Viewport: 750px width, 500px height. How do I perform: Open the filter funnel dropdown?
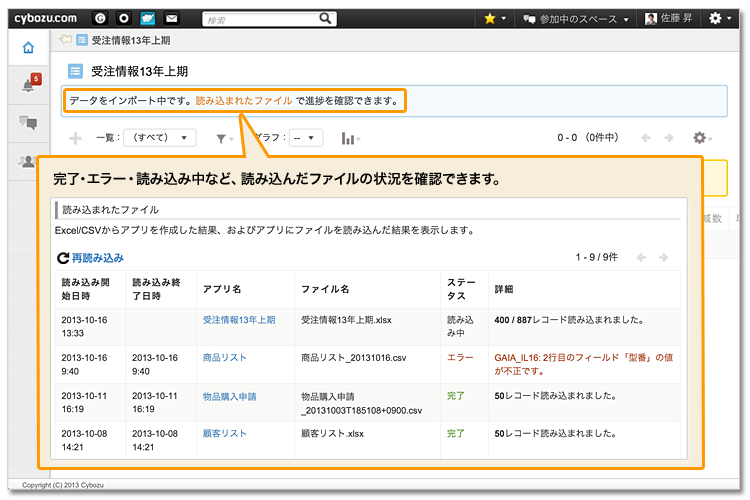225,138
